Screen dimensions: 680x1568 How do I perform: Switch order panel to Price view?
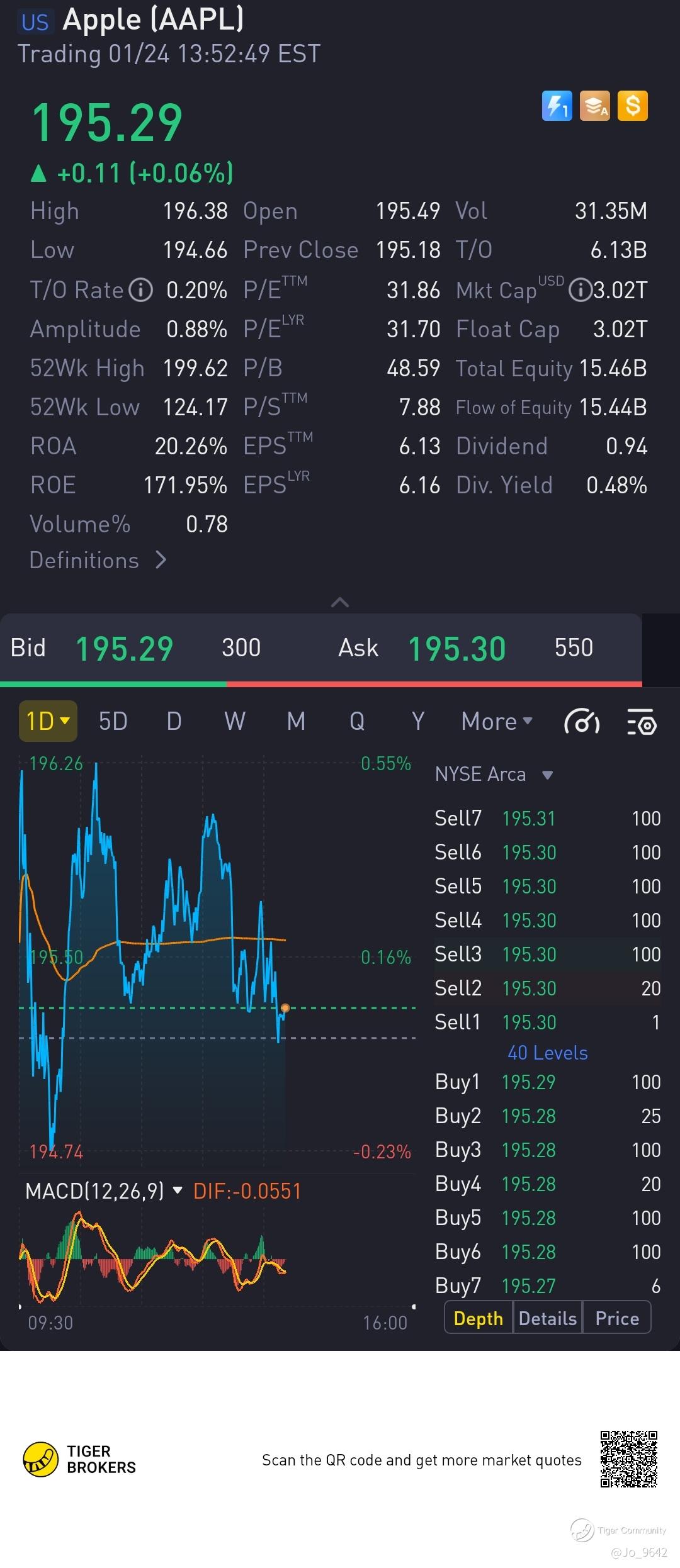click(x=617, y=1318)
